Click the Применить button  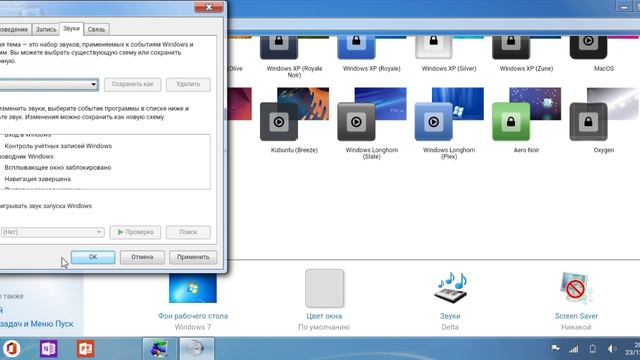[x=193, y=257]
